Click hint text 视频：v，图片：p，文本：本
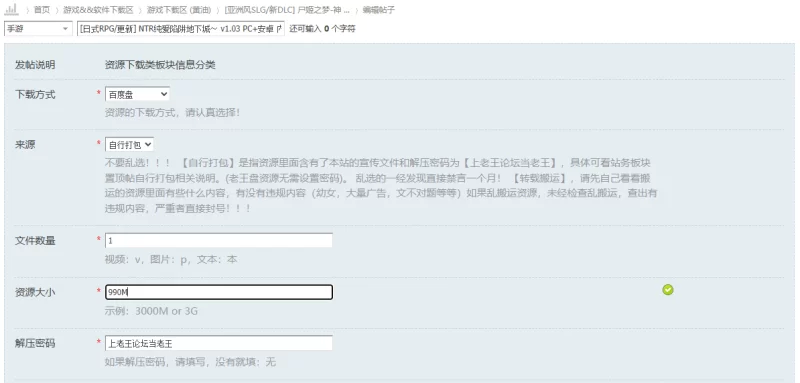Screen dimensions: 800x383 171,260
